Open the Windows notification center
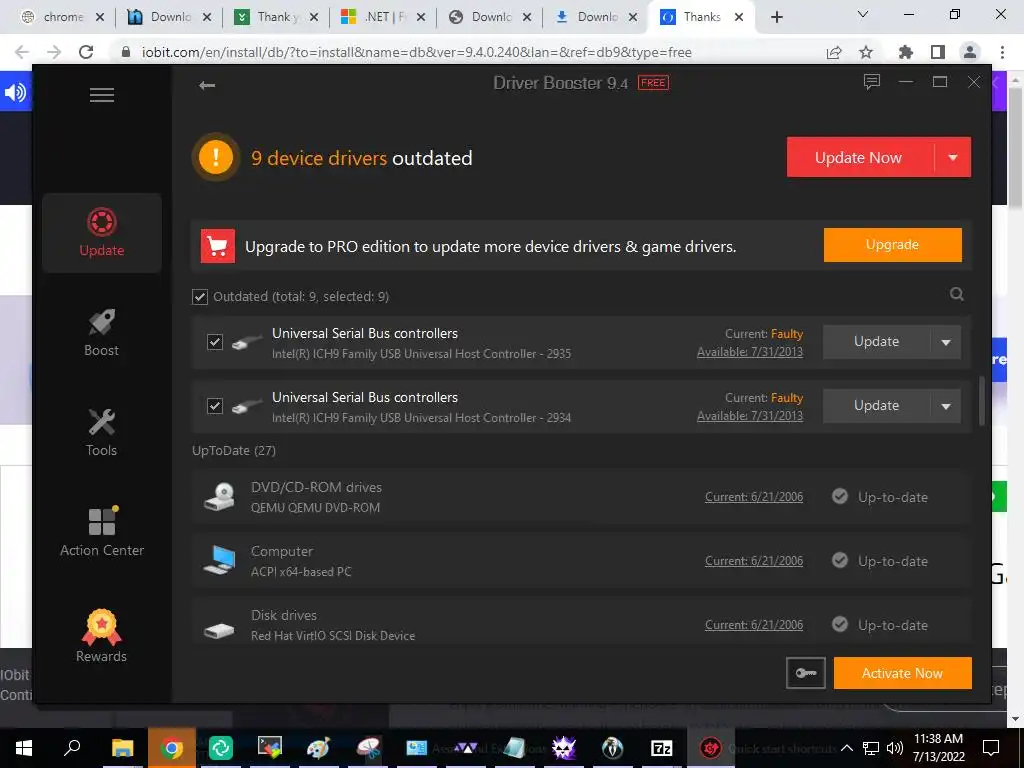 [991, 748]
